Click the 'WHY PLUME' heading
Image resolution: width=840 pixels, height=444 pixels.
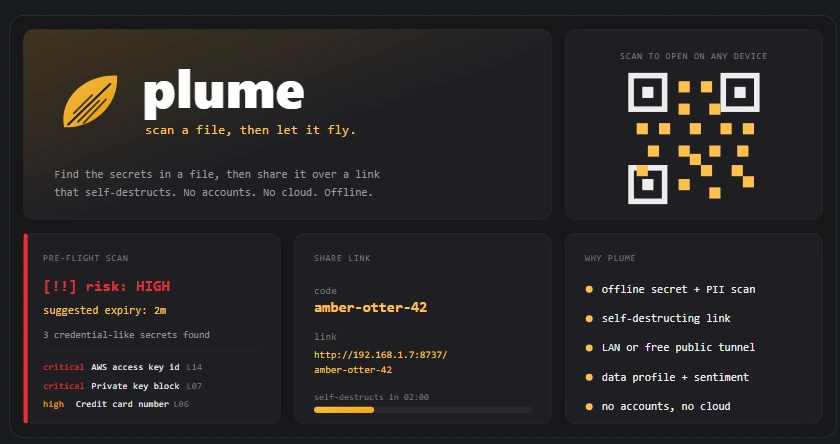coord(610,258)
